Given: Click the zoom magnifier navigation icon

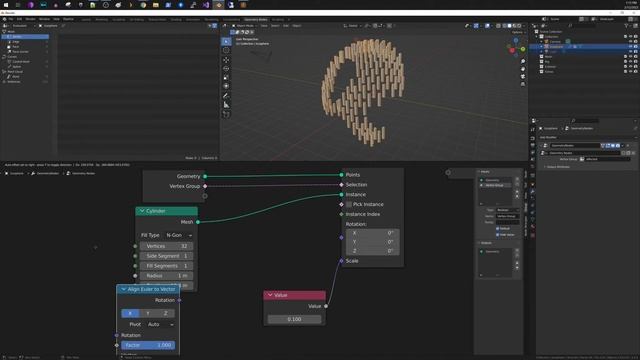Looking at the screenshot, I should (x=523, y=61).
